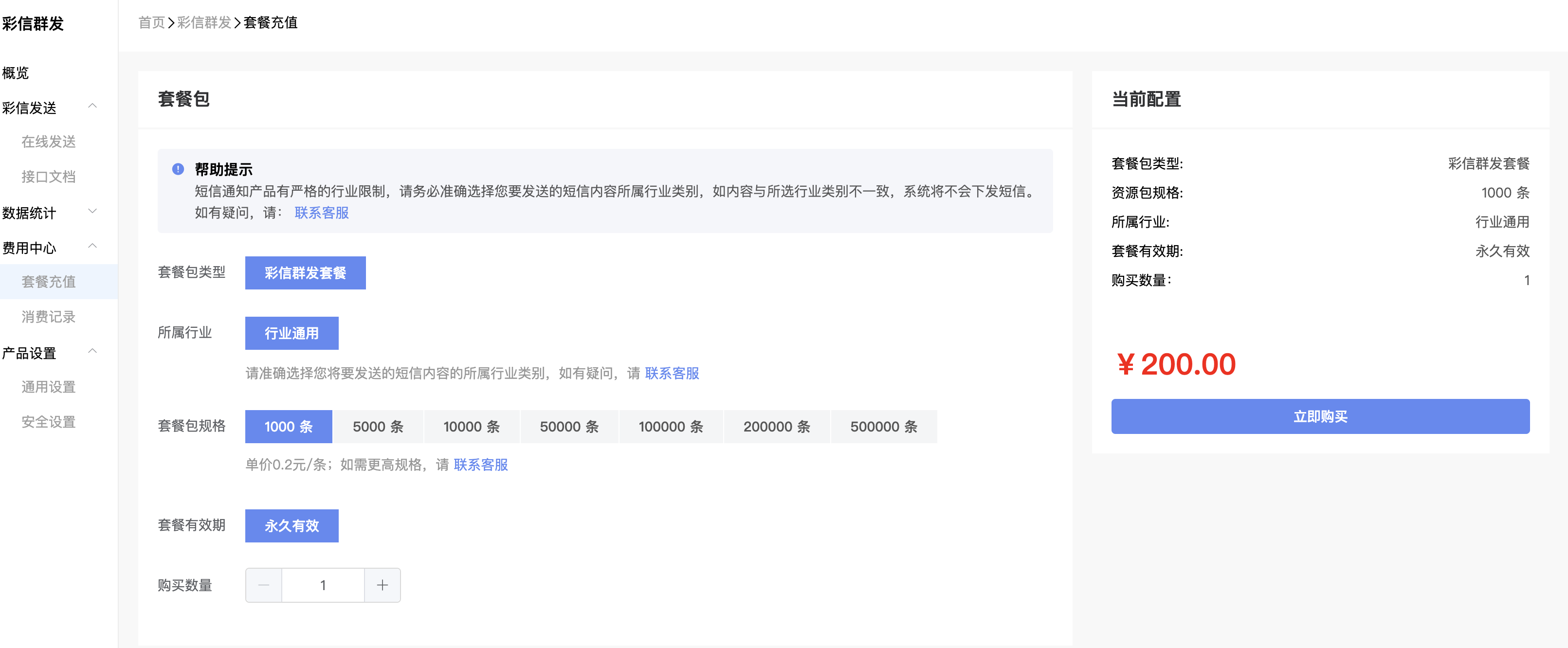
Task: Go to 首页 in the breadcrumb
Action: coord(151,22)
